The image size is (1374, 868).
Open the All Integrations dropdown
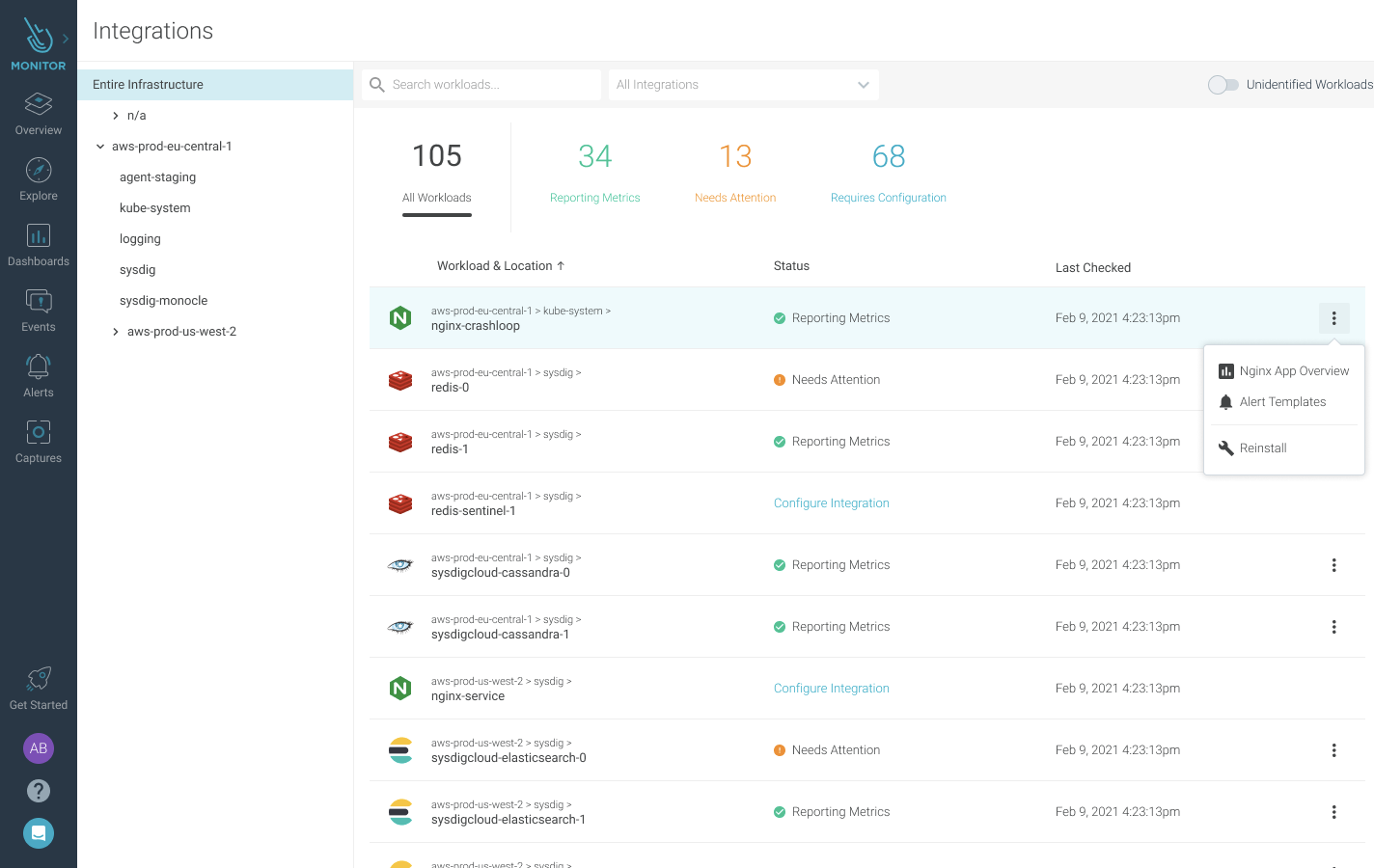[743, 85]
